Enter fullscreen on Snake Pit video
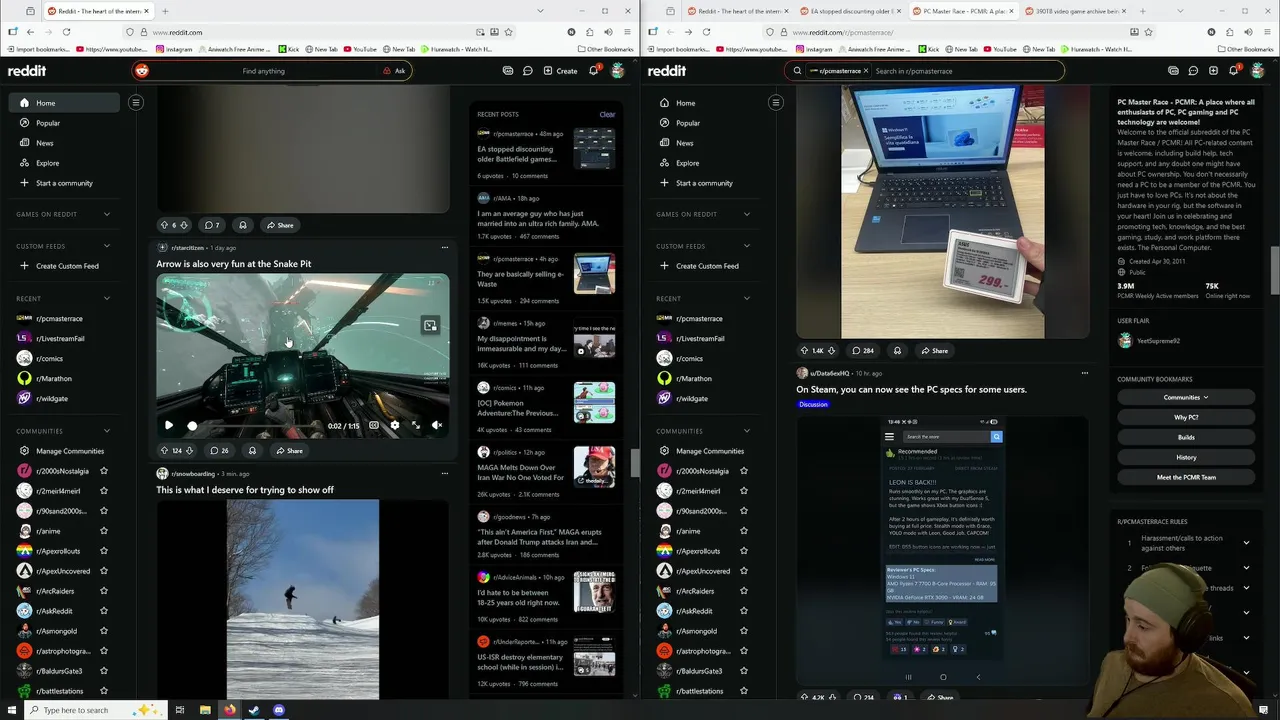The width and height of the screenshot is (1280, 720). click(x=416, y=425)
